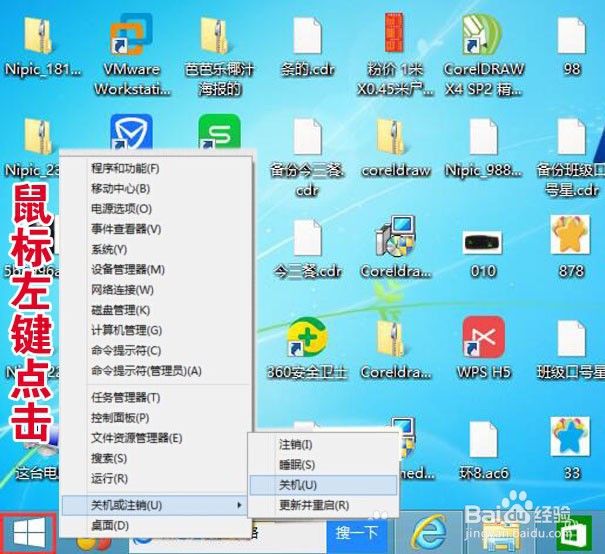Open the Windows Store taskbar icon
The image size is (605, 554).
[573, 534]
